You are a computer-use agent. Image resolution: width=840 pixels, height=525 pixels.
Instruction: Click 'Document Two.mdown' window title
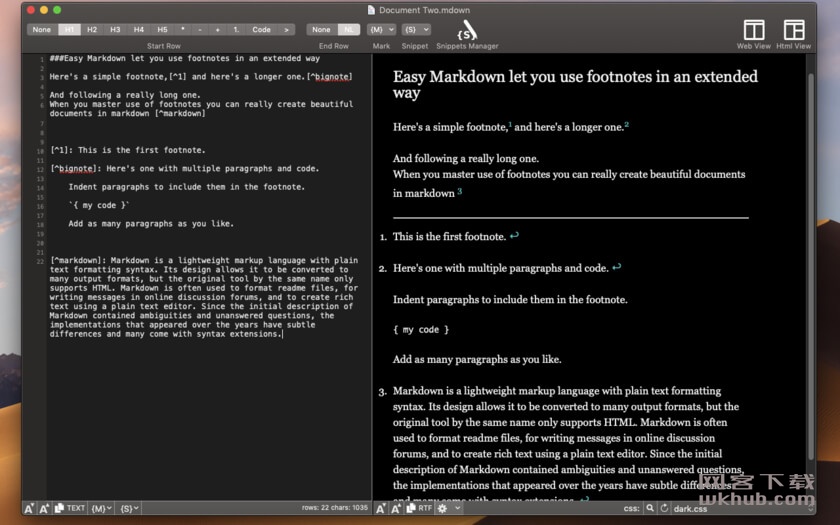[x=424, y=10]
